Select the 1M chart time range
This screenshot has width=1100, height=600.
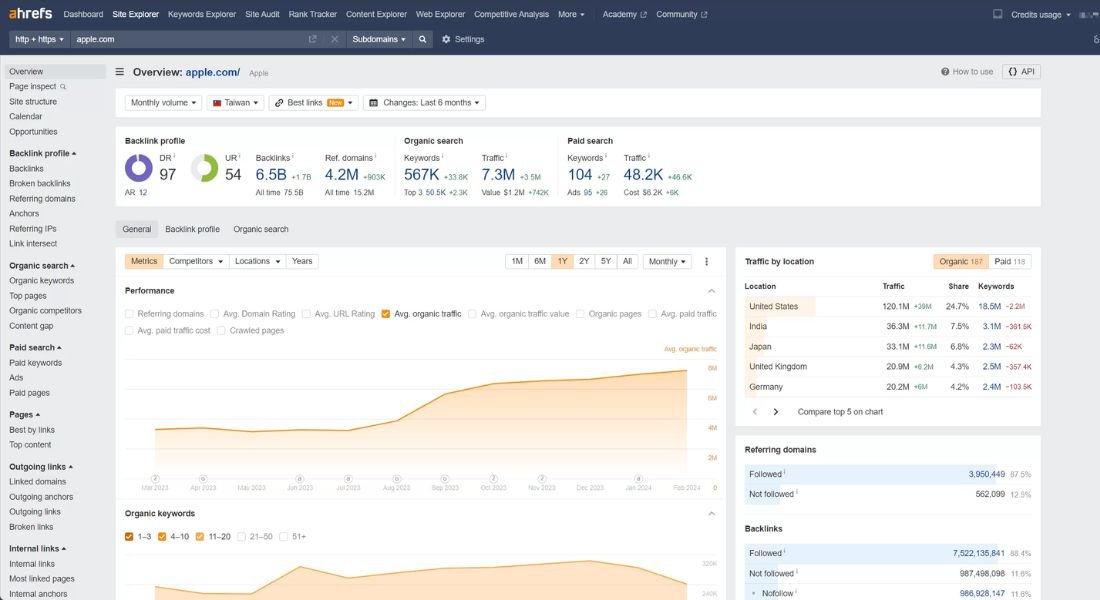point(516,261)
